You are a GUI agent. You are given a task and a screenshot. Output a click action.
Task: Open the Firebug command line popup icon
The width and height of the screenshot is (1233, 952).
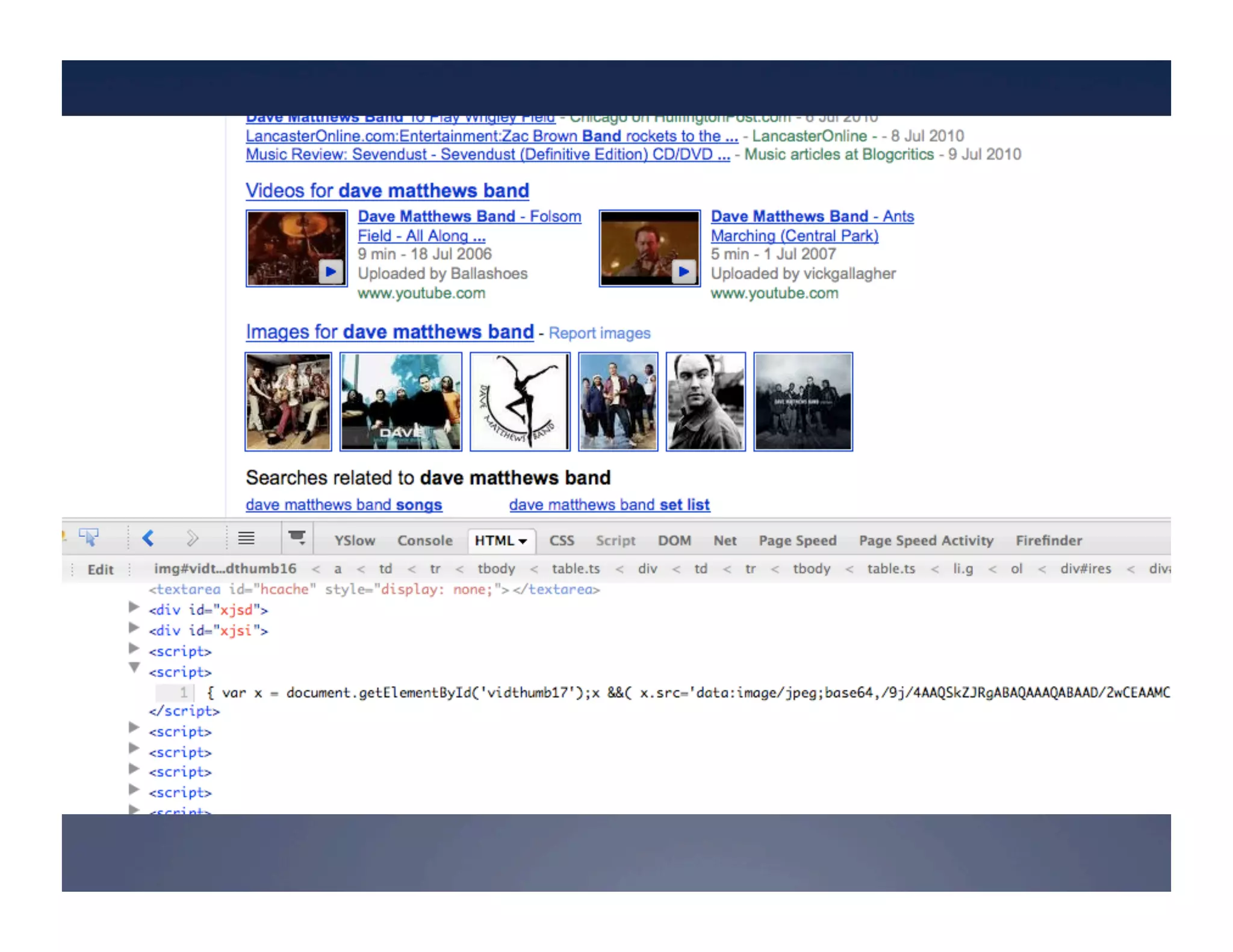point(297,537)
